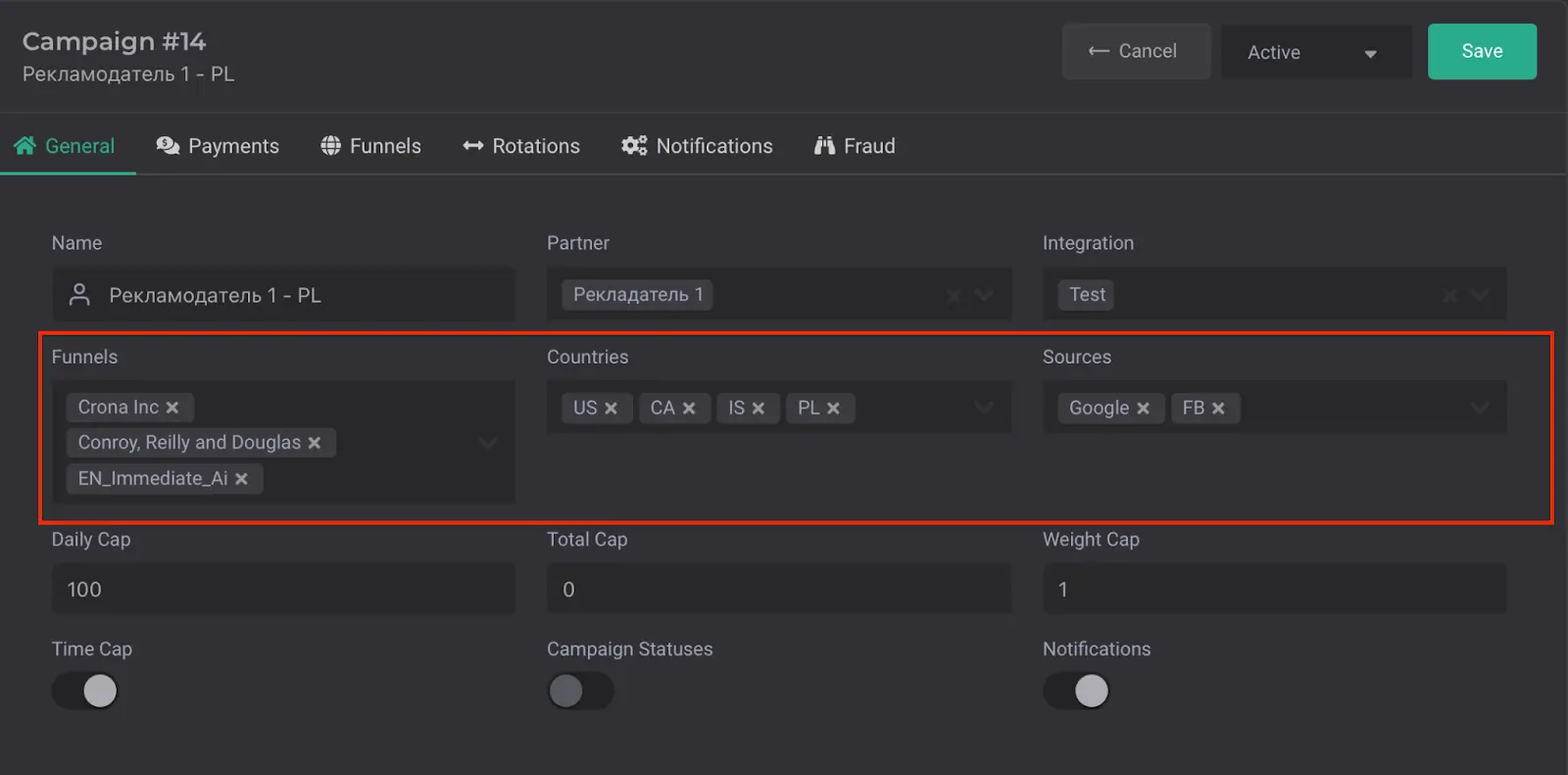Click the binoculars icon on Fraud tab
1568x775 pixels.
(824, 146)
